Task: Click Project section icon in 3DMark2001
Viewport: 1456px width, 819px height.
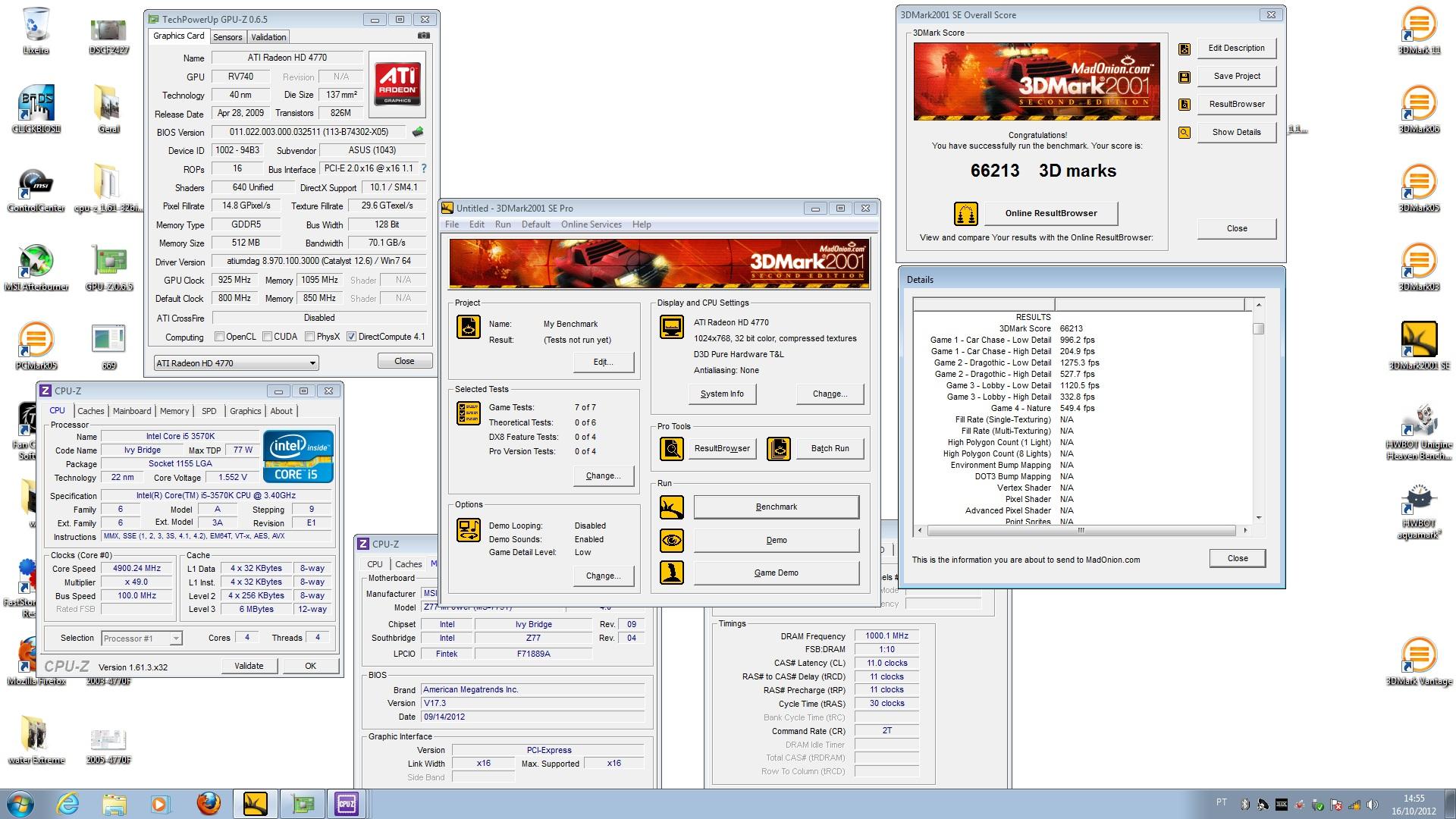Action: coord(469,326)
